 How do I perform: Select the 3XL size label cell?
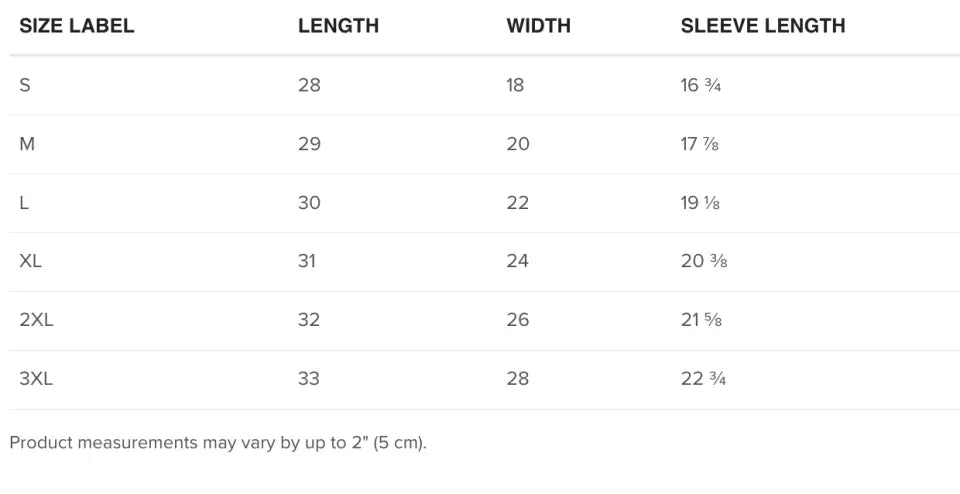36,379
